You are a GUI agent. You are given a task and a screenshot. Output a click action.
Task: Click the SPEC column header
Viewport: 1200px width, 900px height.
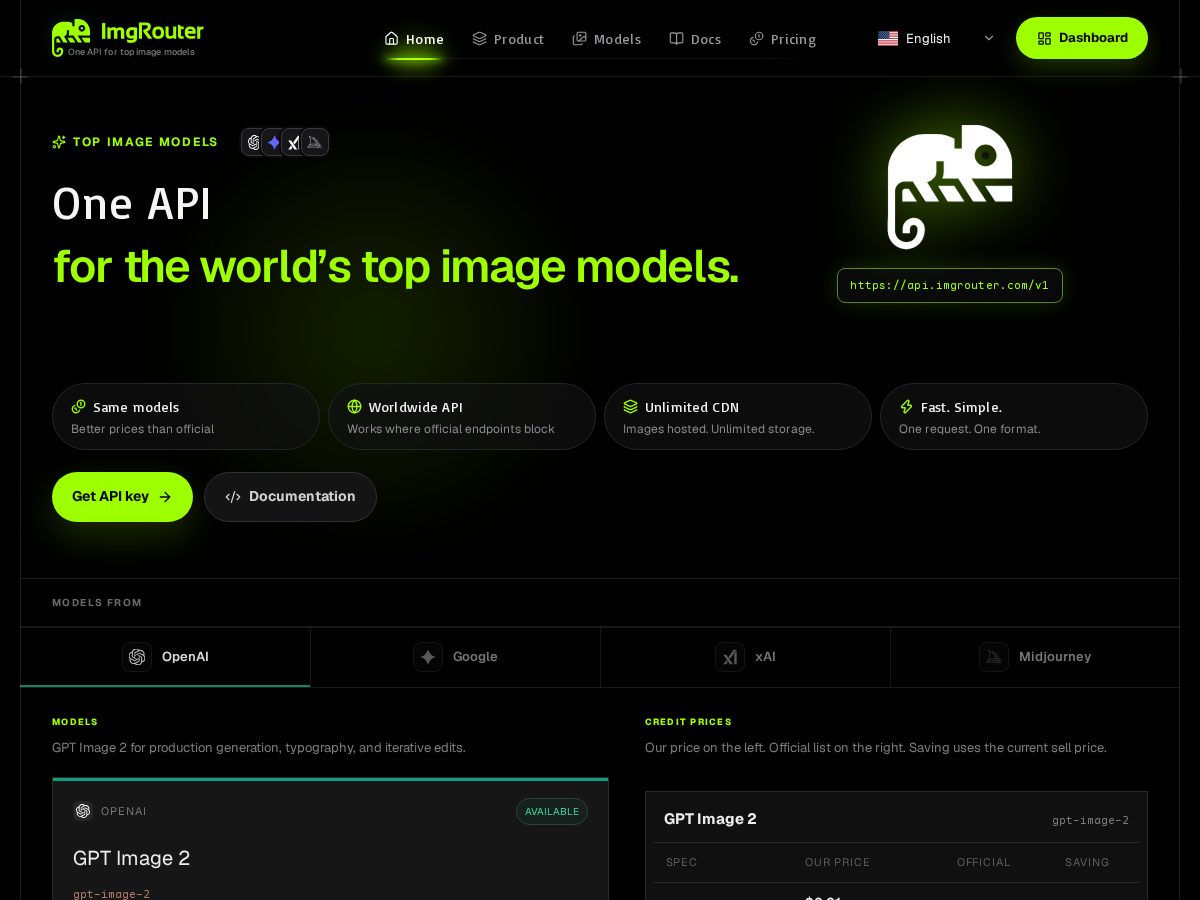click(x=681, y=862)
